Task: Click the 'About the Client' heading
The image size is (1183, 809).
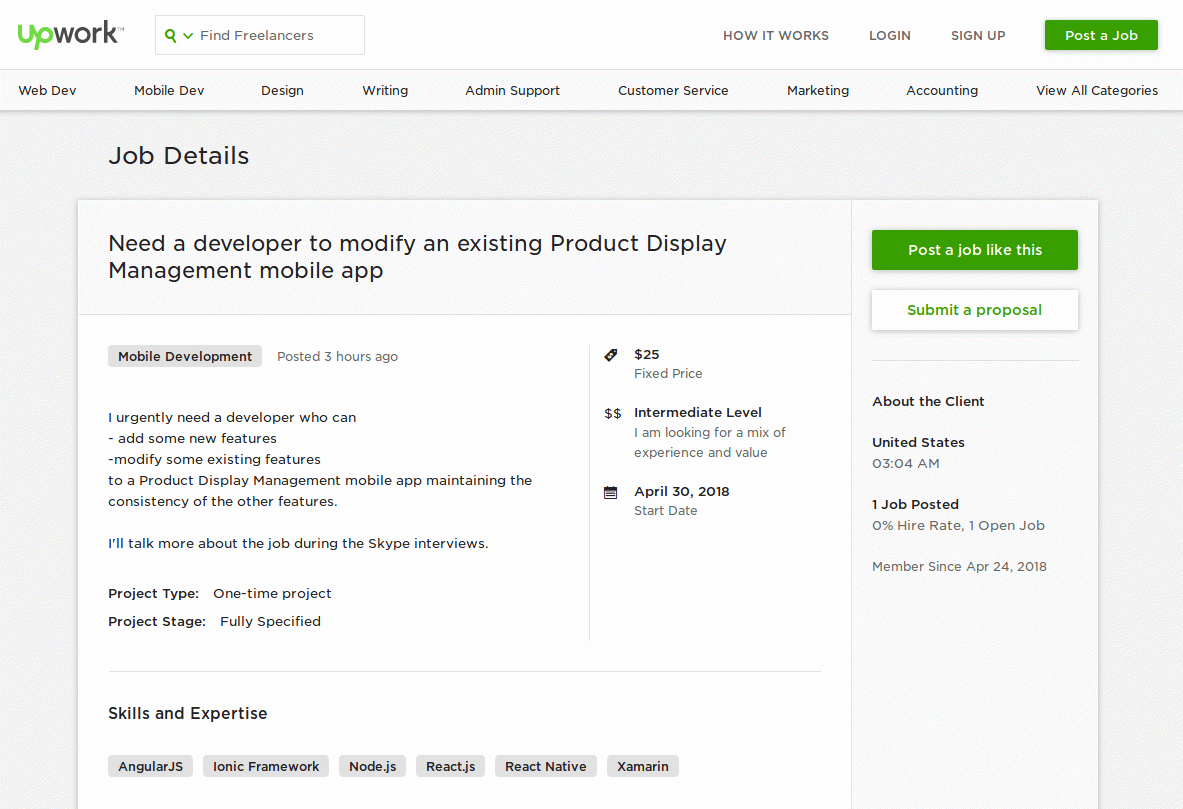Action: click(x=928, y=401)
